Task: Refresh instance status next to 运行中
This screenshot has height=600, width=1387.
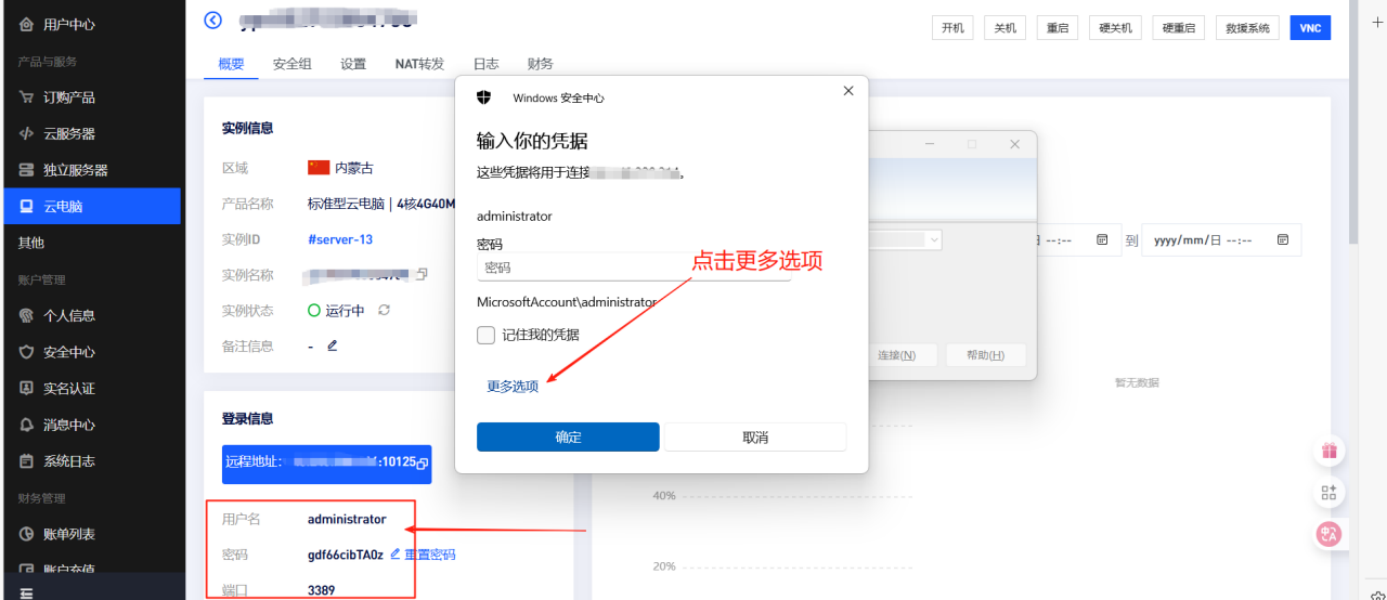Action: (384, 310)
